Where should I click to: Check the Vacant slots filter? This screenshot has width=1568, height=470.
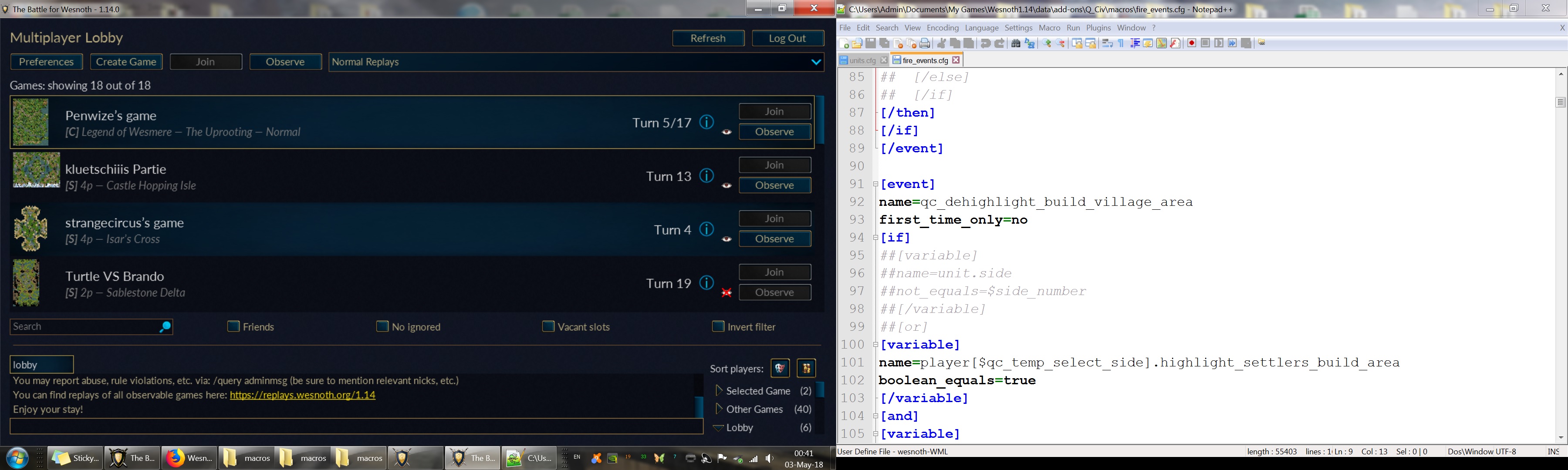548,326
